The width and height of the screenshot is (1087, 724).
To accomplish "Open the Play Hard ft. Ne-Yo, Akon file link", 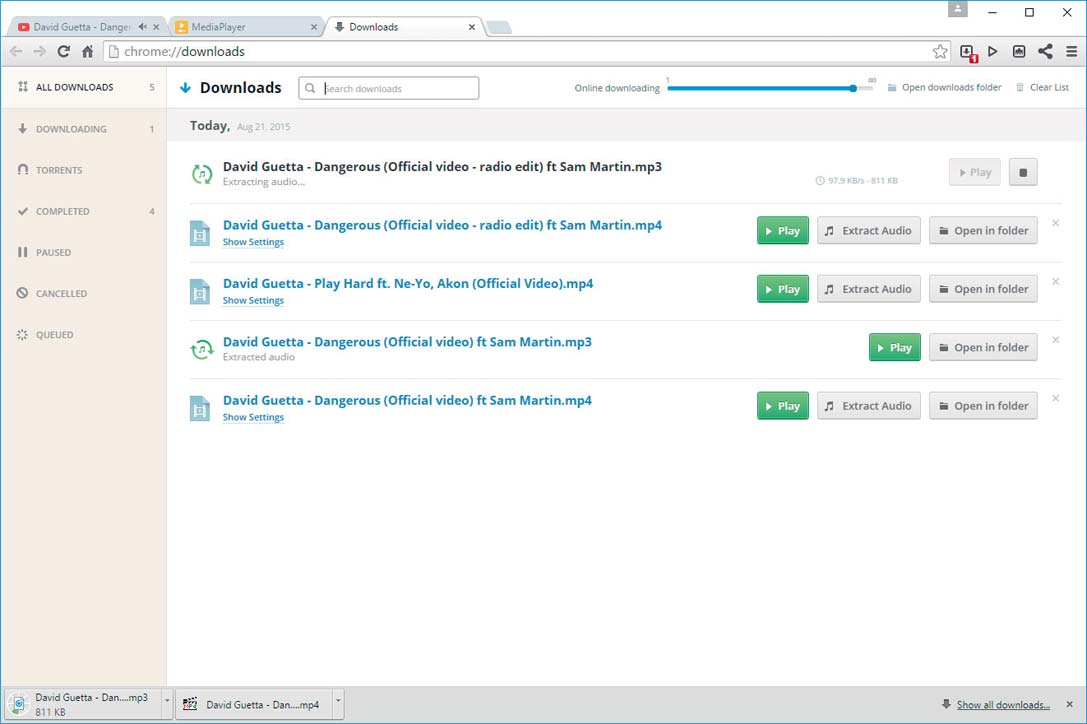I will [x=408, y=284].
